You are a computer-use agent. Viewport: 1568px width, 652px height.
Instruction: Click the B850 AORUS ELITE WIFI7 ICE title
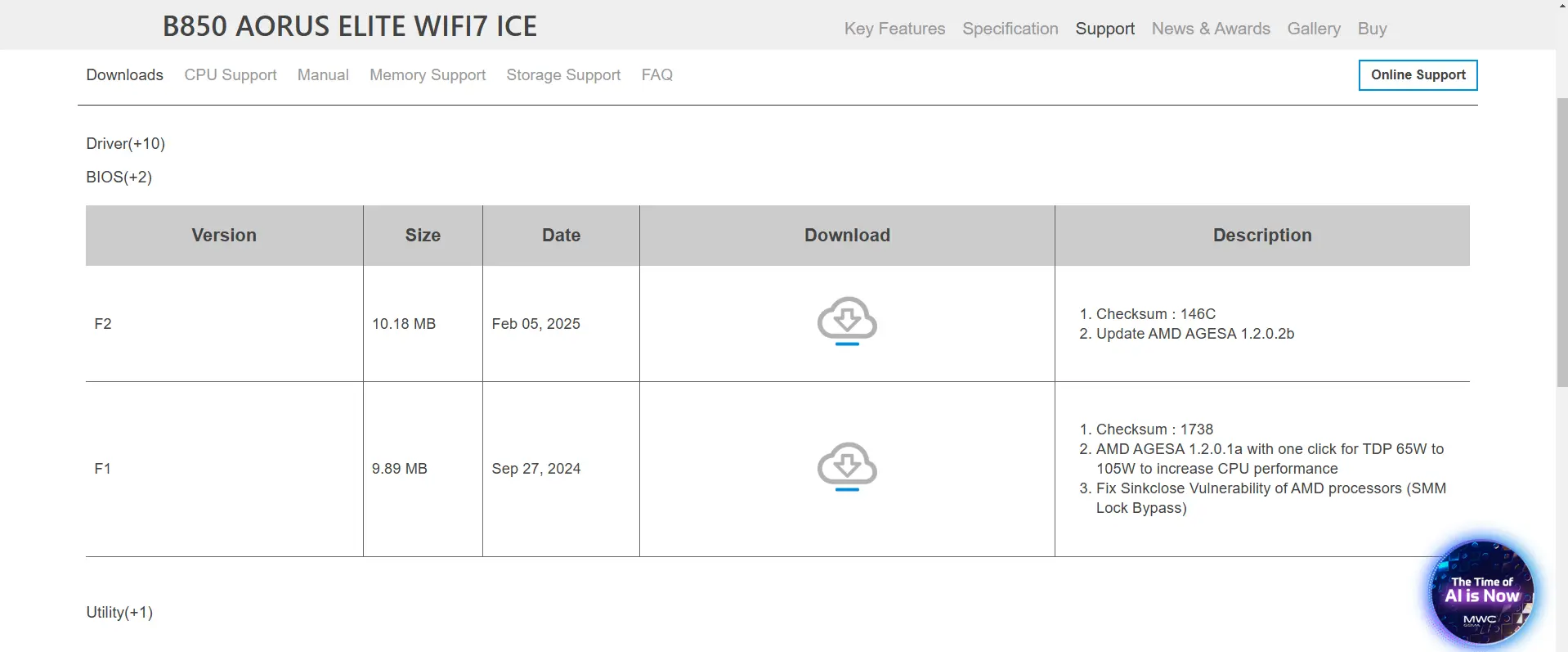pos(350,26)
